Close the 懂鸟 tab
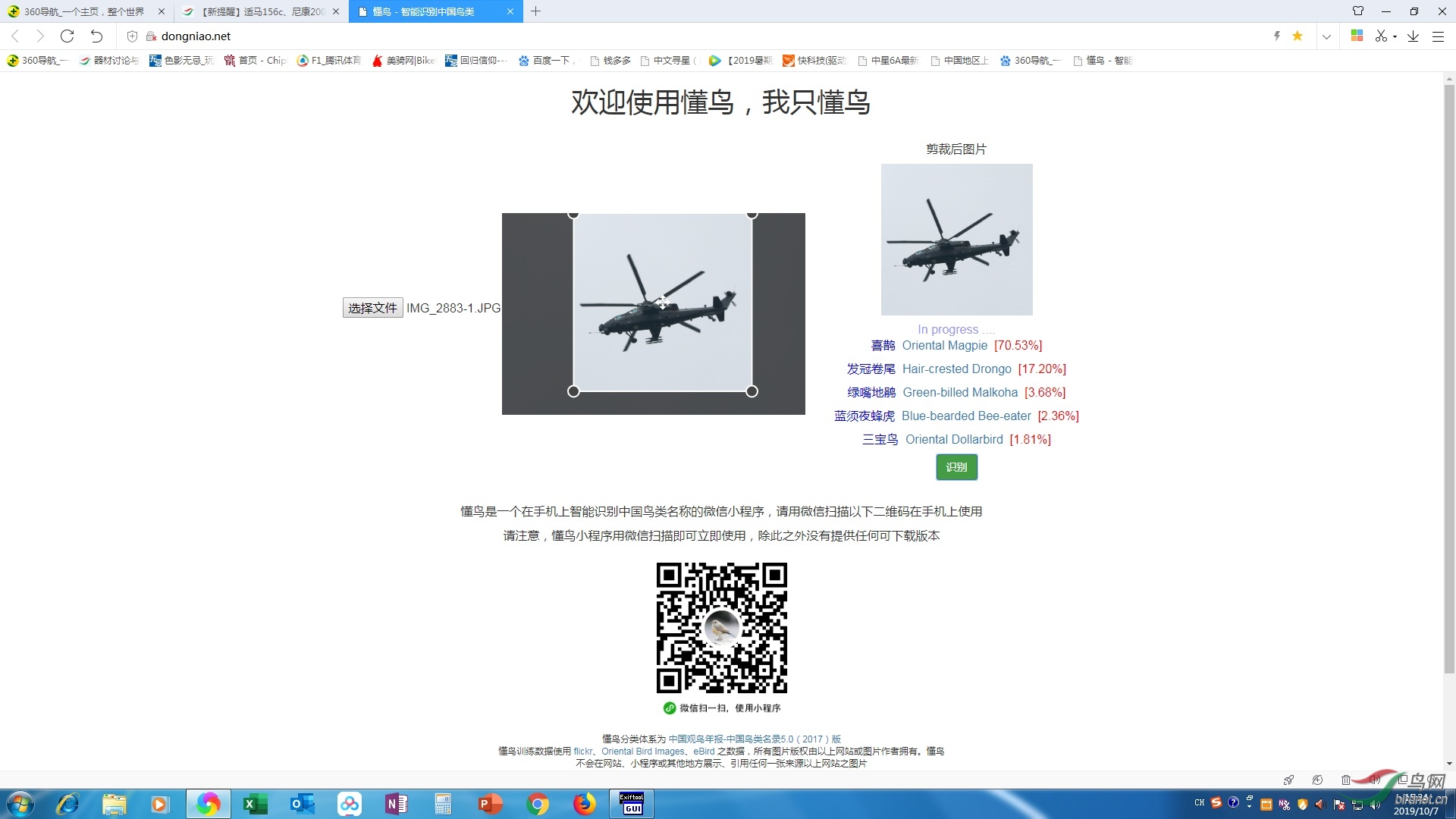The height and width of the screenshot is (819, 1456). (510, 11)
